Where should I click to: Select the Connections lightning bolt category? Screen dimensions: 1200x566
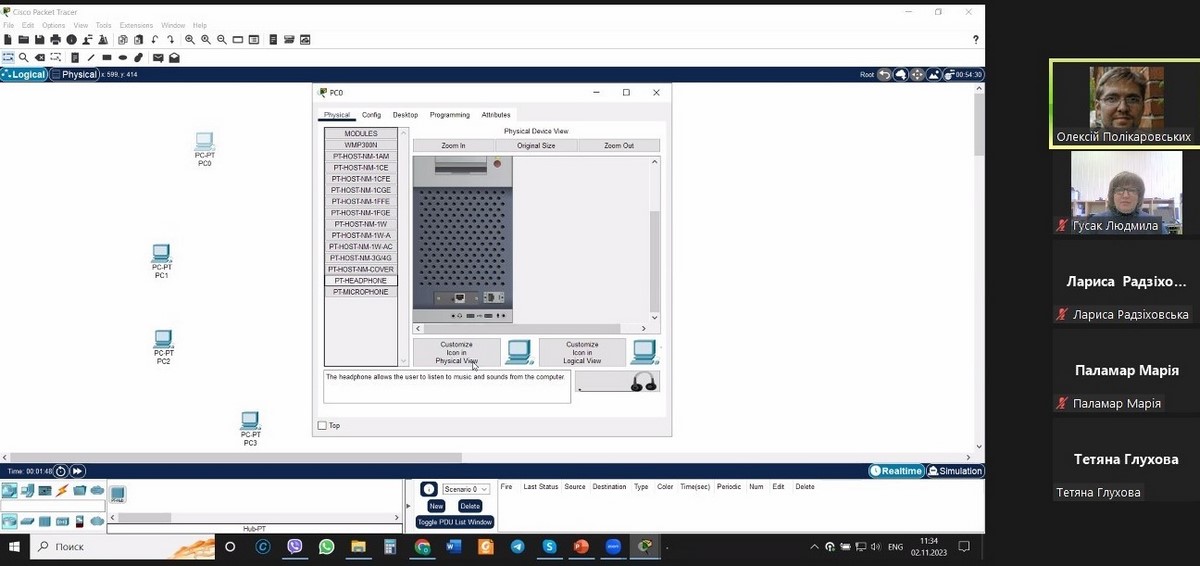click(x=62, y=491)
